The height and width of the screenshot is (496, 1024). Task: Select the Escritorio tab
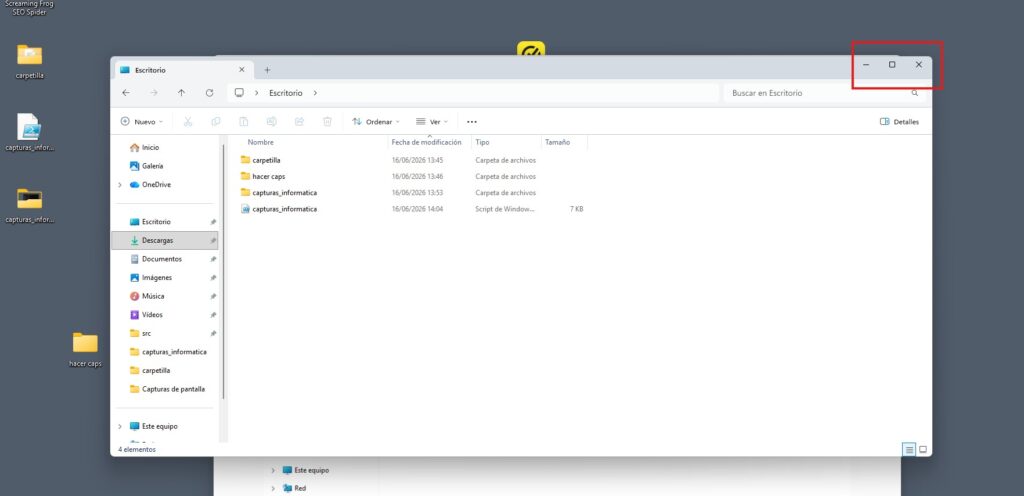click(x=183, y=70)
